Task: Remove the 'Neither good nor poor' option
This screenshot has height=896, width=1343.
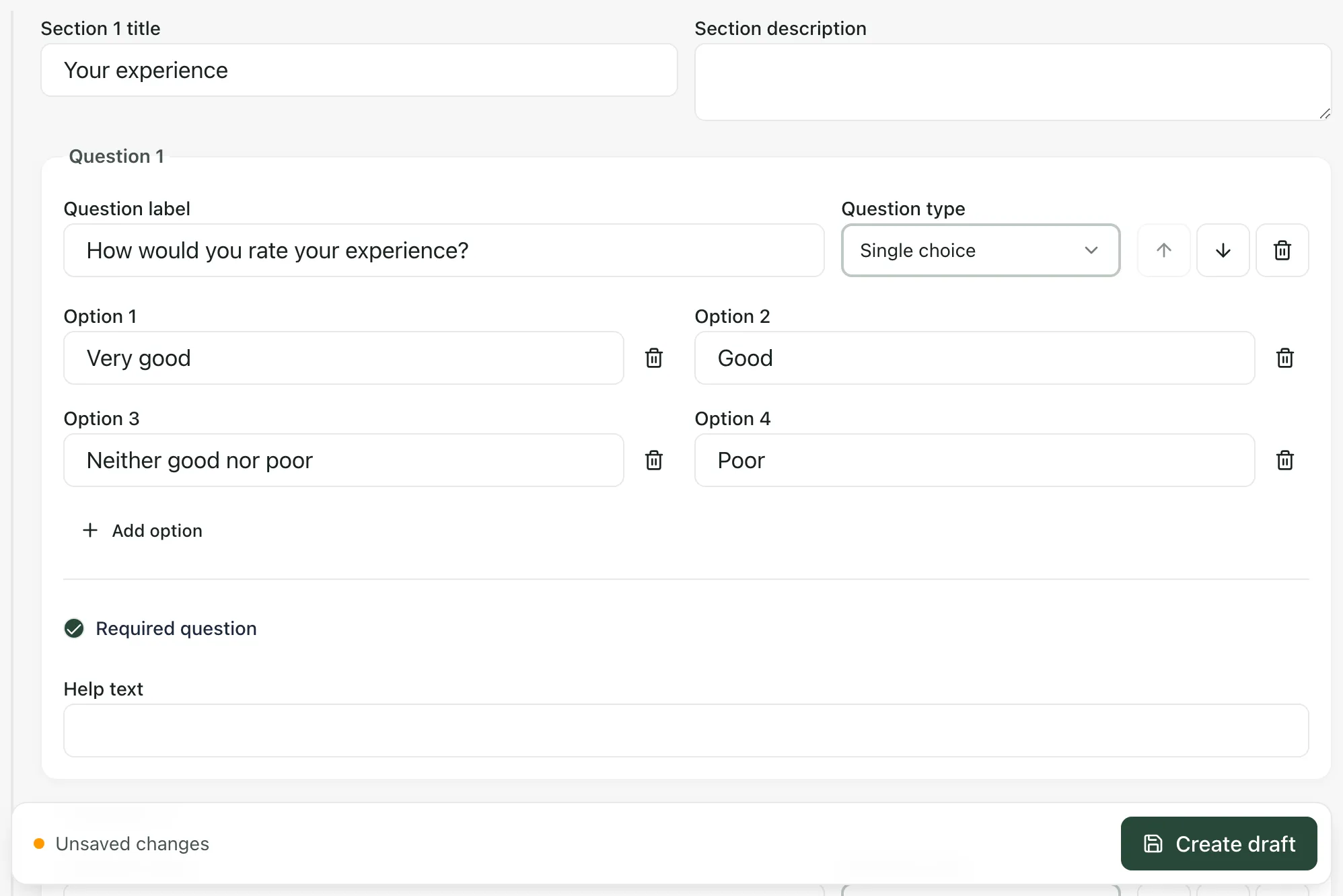Action: click(654, 460)
